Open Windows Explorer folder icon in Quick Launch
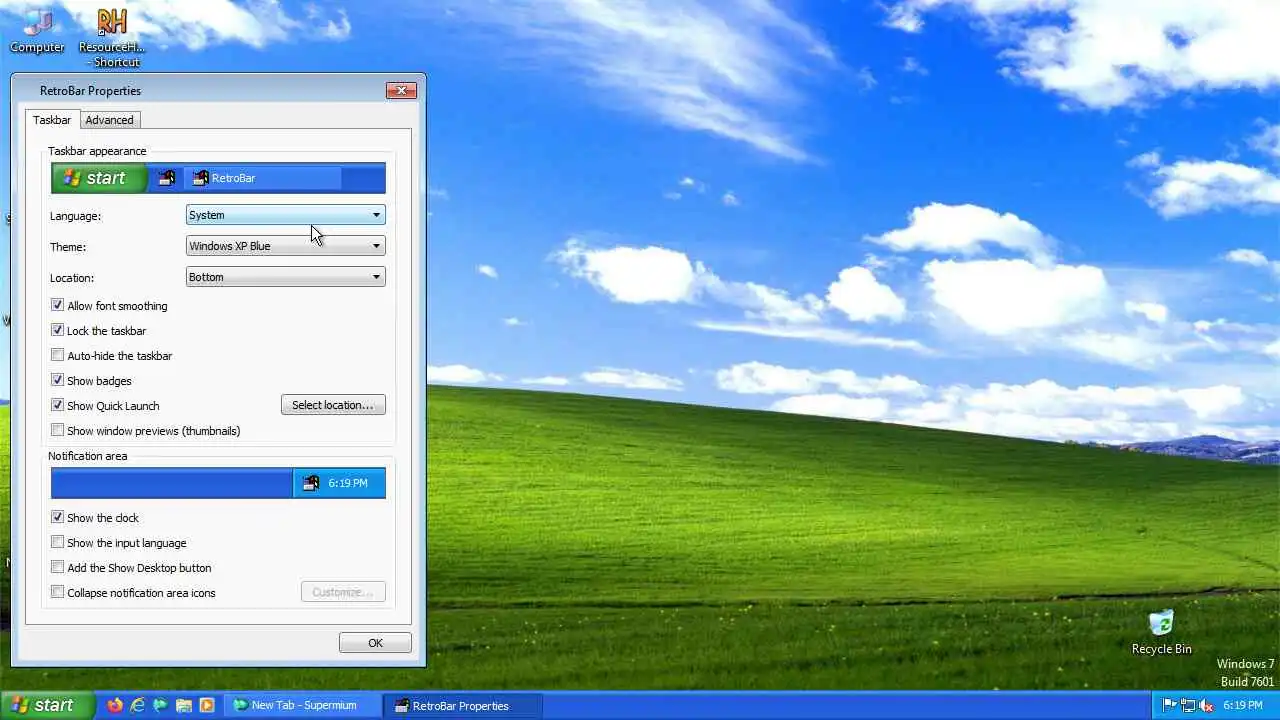The width and height of the screenshot is (1280, 720). pos(184,705)
